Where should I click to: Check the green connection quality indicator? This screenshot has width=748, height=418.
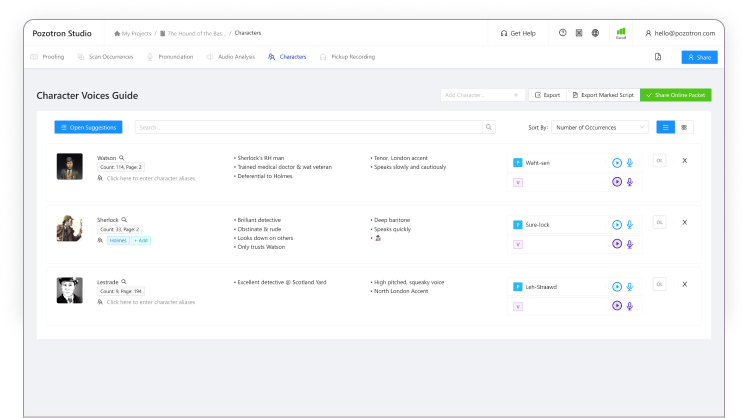(621, 33)
